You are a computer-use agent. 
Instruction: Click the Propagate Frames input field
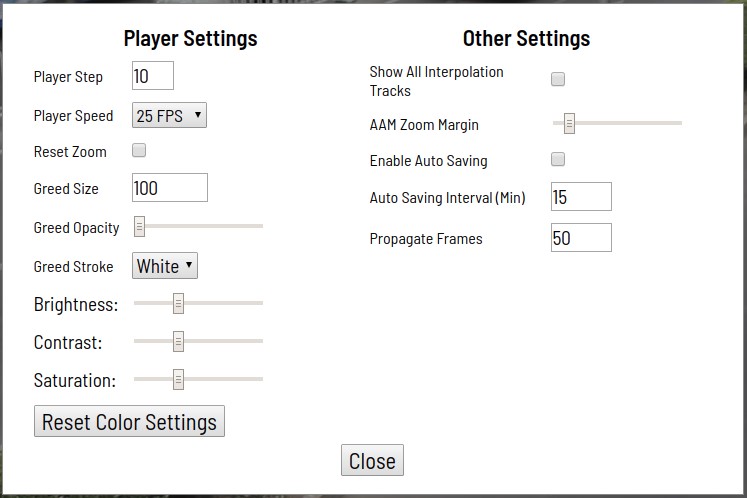click(x=581, y=237)
